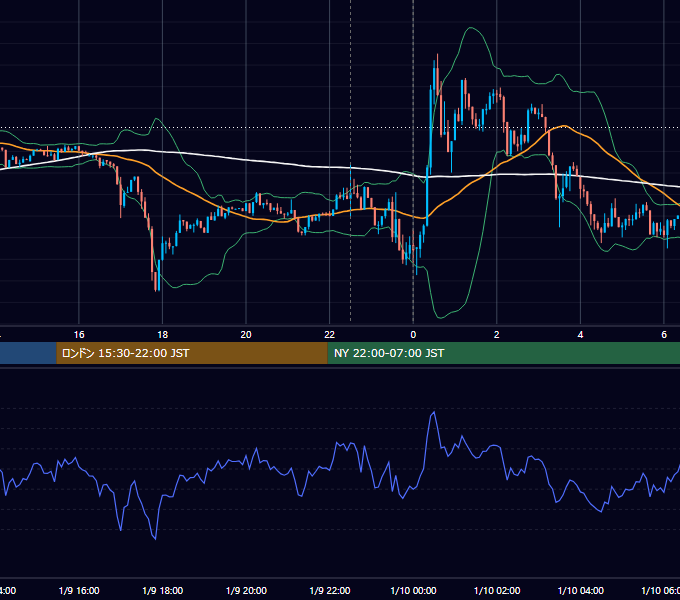Viewport: 680px width, 600px height.
Task: Click the 1/10 04:00 date label
Action: pos(580,590)
